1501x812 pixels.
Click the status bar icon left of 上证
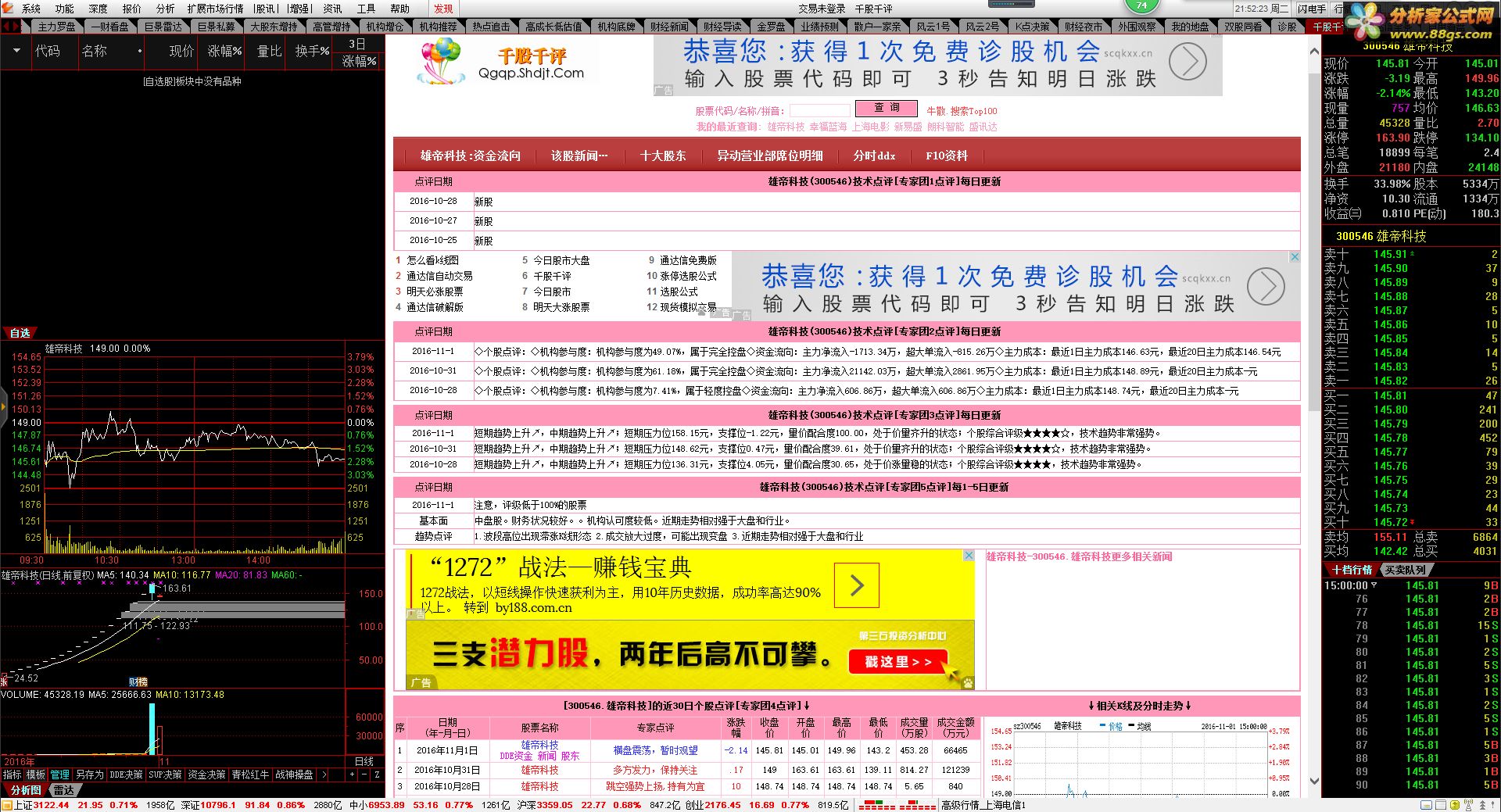pyautogui.click(x=6, y=805)
